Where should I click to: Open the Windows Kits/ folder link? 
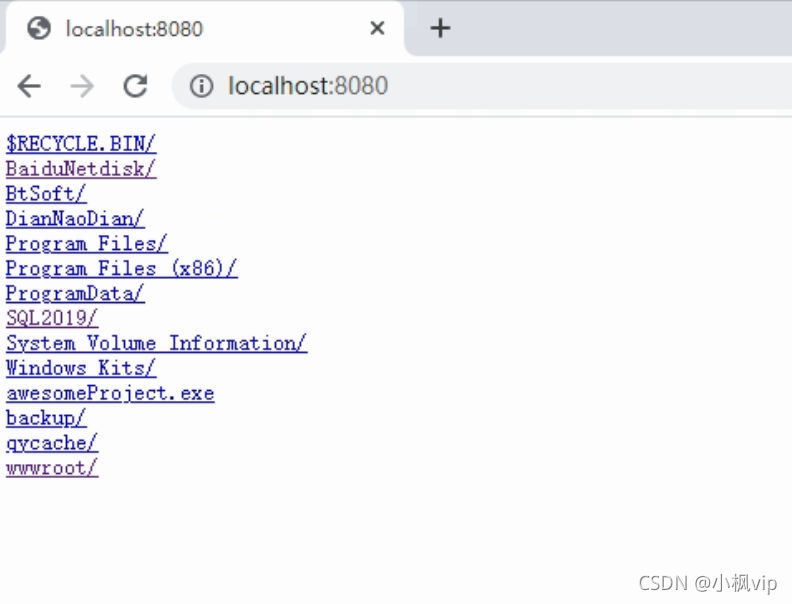[x=81, y=368]
